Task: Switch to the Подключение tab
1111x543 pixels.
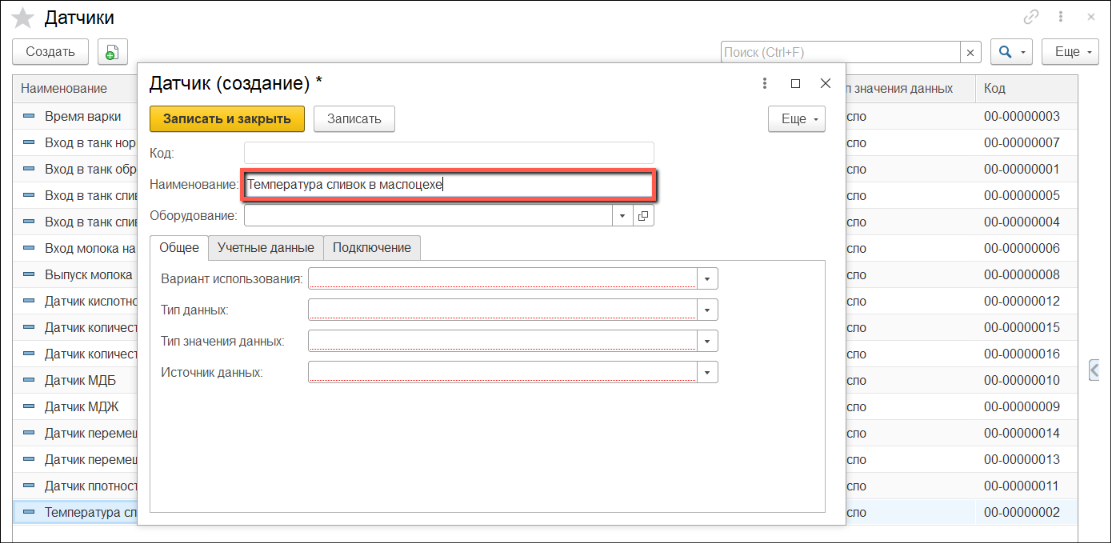Action: pyautogui.click(x=372, y=248)
